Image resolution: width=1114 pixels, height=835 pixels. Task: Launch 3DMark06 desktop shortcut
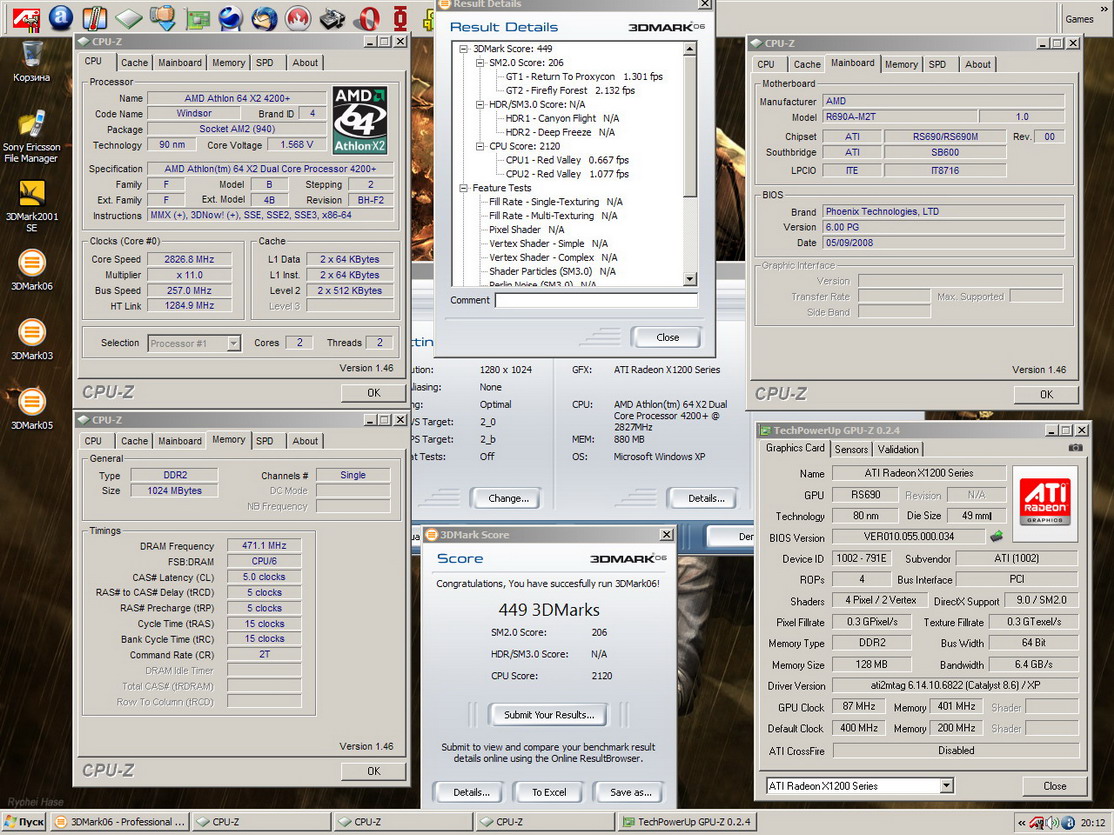pos(31,270)
